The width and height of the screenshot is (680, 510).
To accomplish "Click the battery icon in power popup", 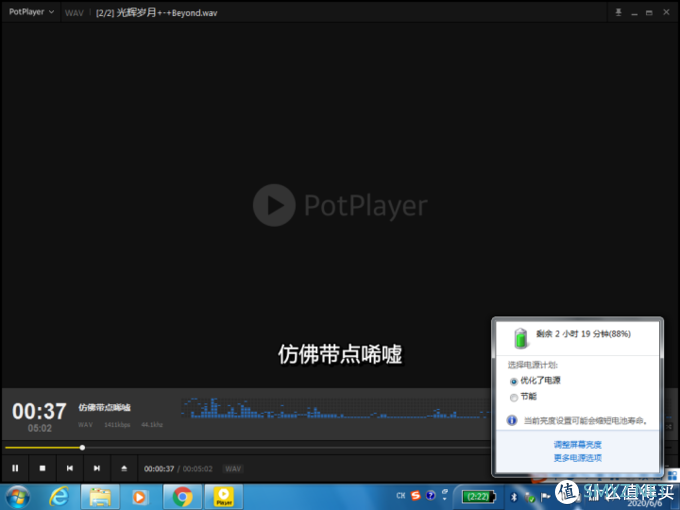I will point(521,338).
